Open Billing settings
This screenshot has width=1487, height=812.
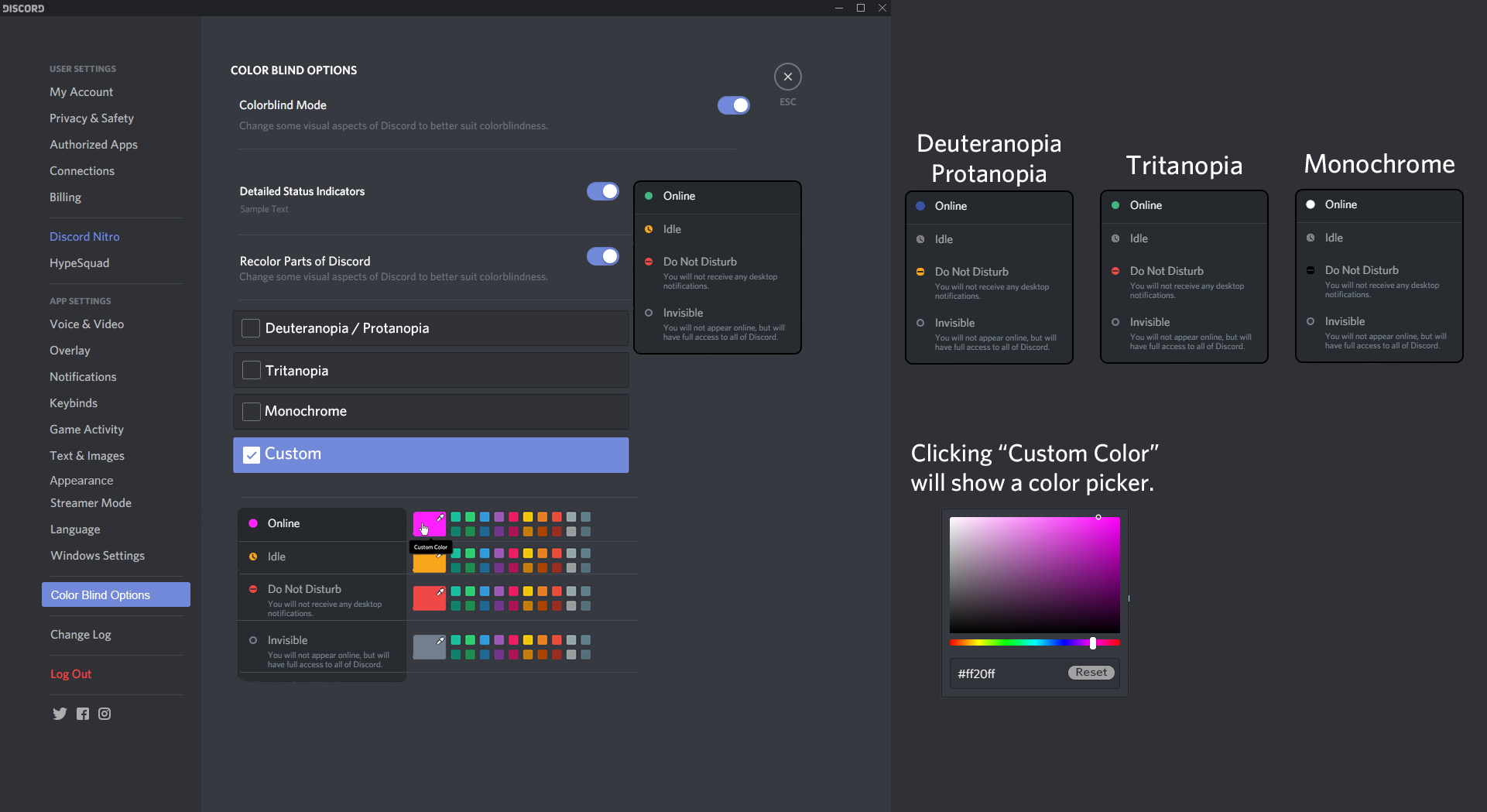pos(65,197)
